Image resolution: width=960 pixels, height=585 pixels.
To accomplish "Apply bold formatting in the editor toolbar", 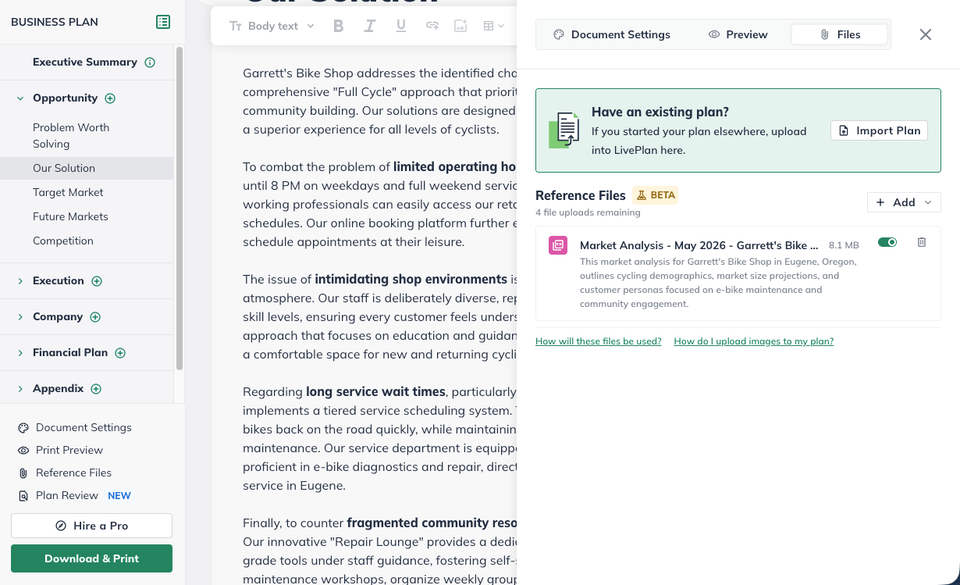I will click(x=338, y=26).
